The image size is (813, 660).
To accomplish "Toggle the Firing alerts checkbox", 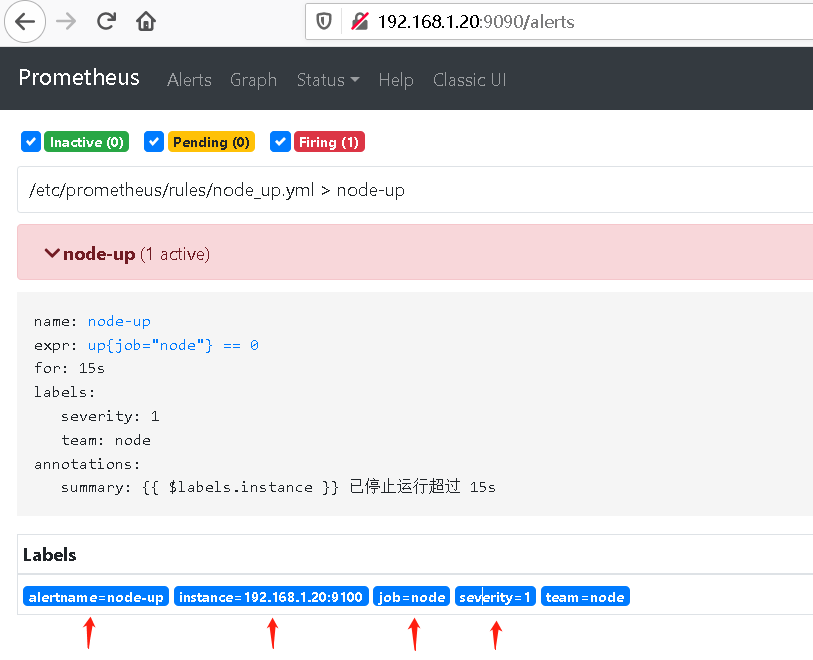I will click(280, 142).
